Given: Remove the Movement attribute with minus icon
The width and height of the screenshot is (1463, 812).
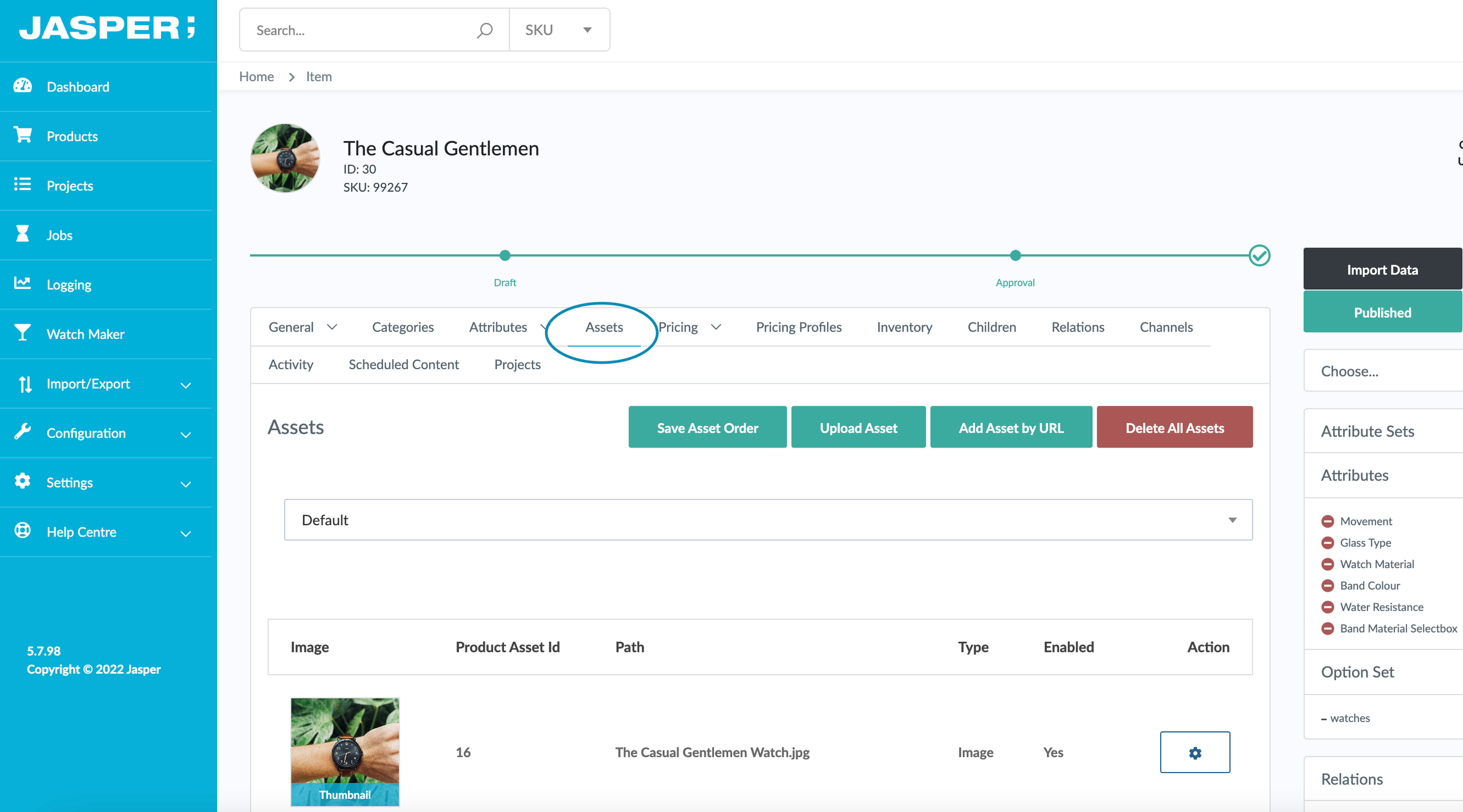Looking at the screenshot, I should 1328,521.
